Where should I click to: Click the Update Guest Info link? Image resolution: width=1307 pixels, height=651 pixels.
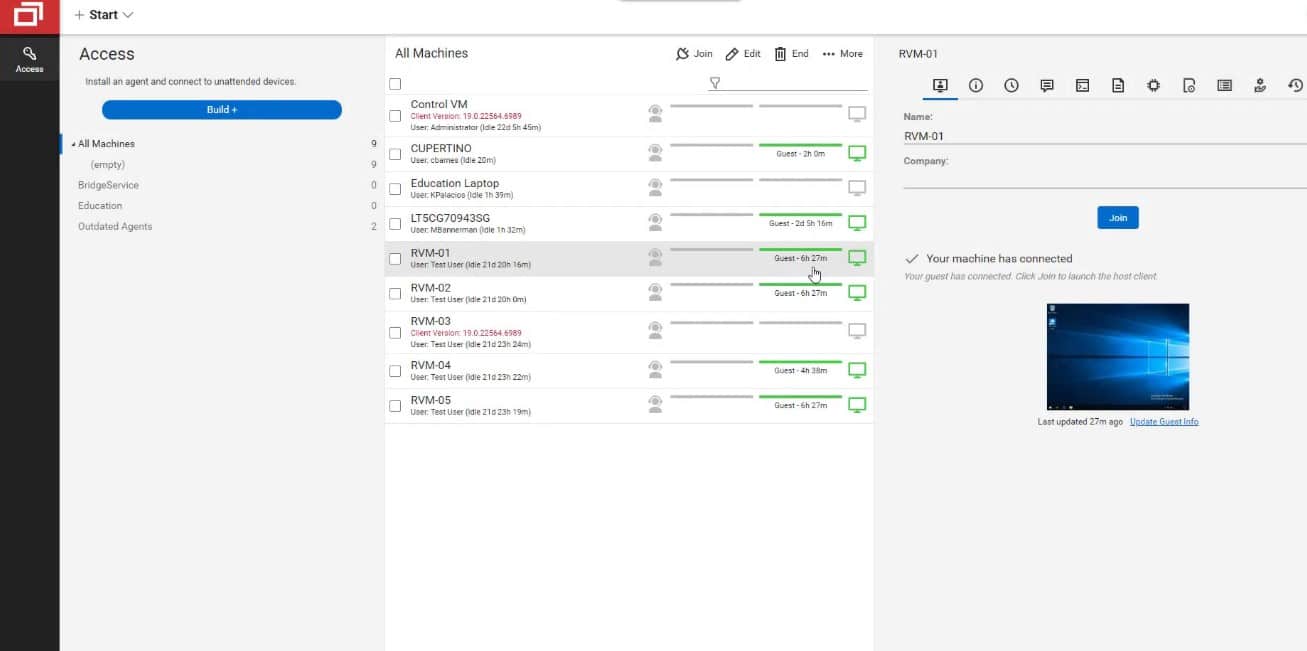tap(1164, 422)
